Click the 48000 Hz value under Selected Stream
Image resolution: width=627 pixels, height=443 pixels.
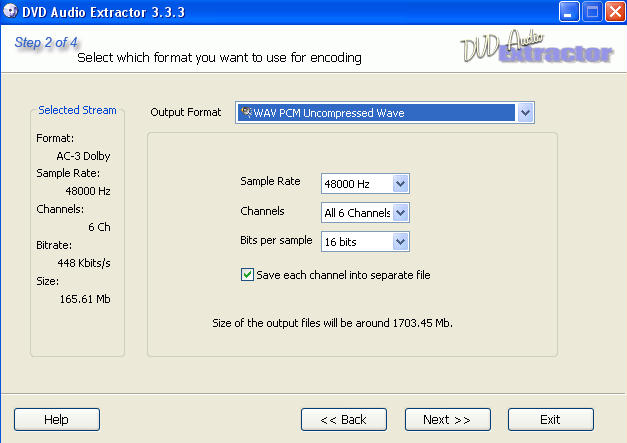pyautogui.click(x=88, y=191)
